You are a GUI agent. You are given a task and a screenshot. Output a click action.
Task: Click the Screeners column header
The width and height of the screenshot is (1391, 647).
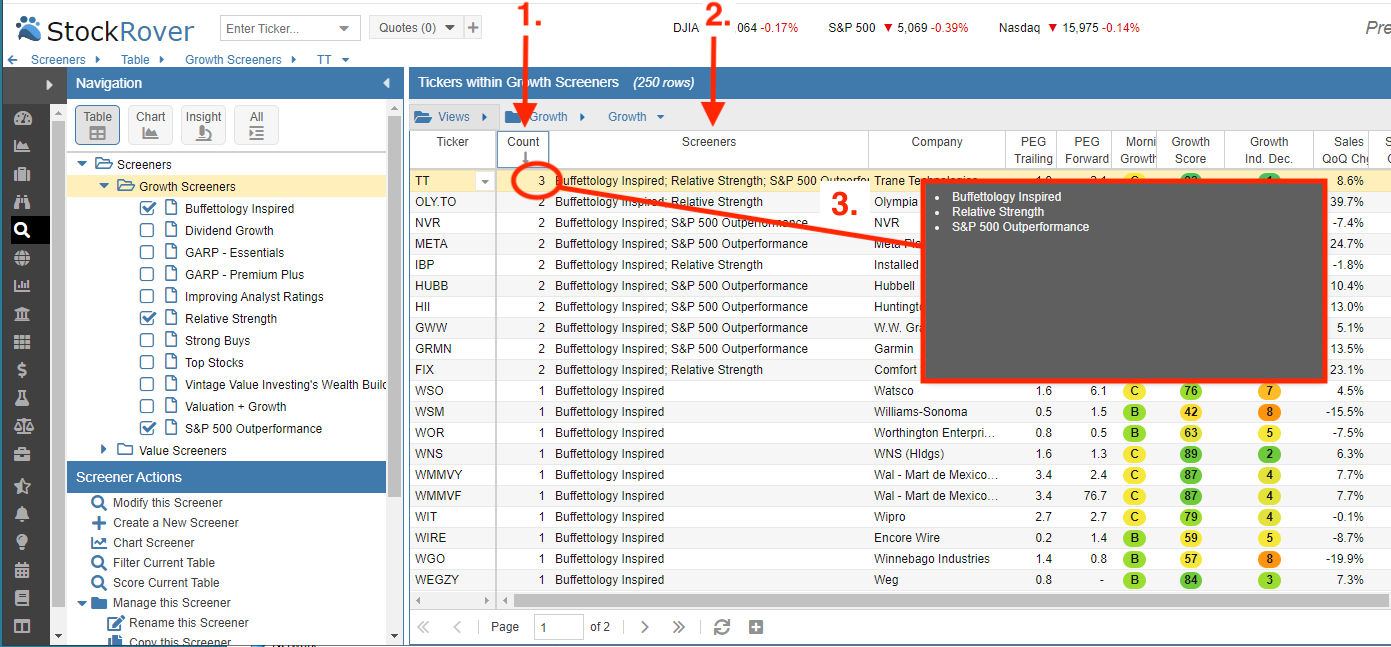point(709,149)
